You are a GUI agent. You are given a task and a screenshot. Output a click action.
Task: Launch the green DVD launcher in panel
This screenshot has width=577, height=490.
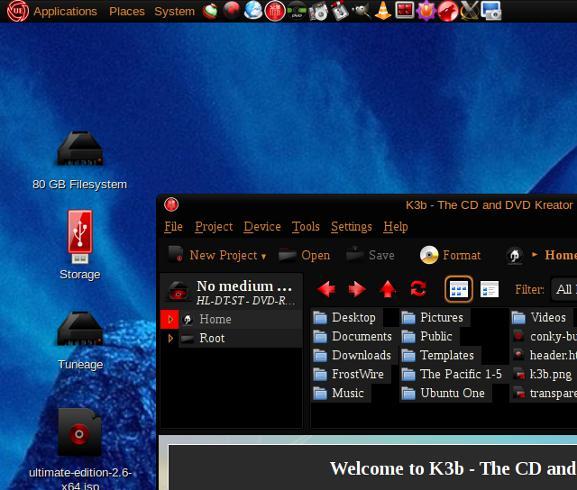[x=297, y=11]
